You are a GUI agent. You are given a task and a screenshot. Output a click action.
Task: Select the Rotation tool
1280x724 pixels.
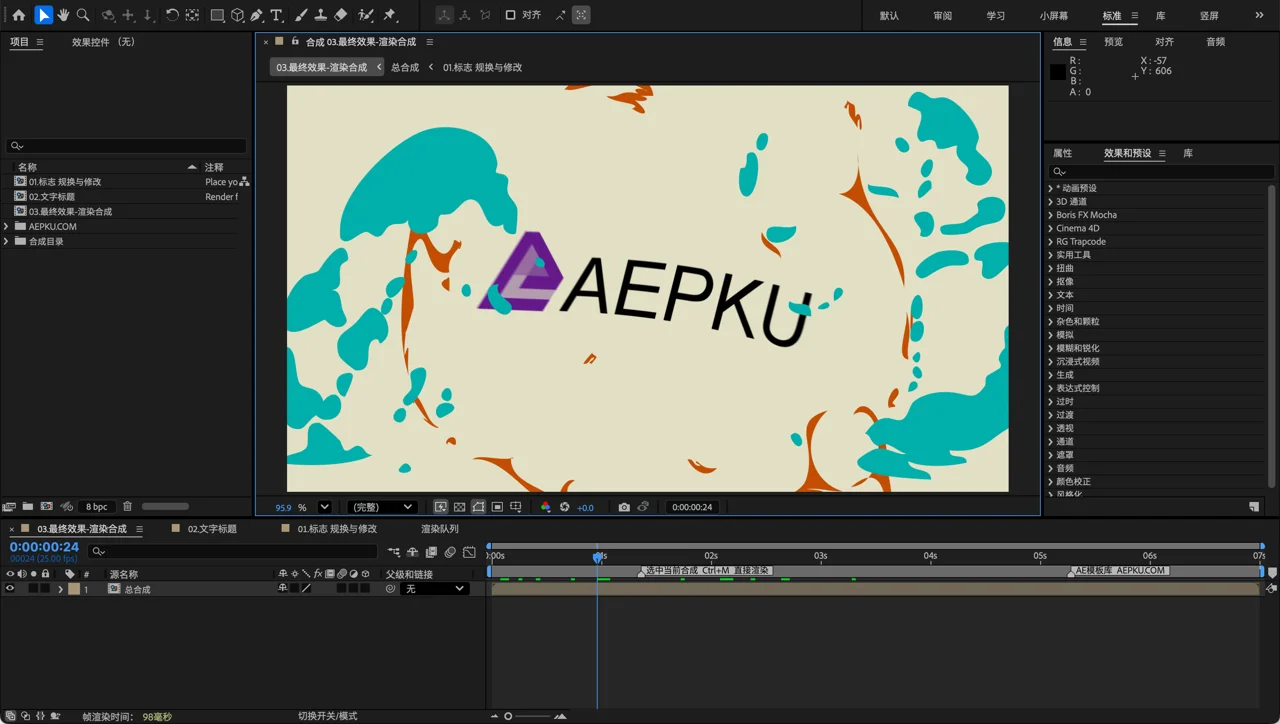pyautogui.click(x=172, y=15)
